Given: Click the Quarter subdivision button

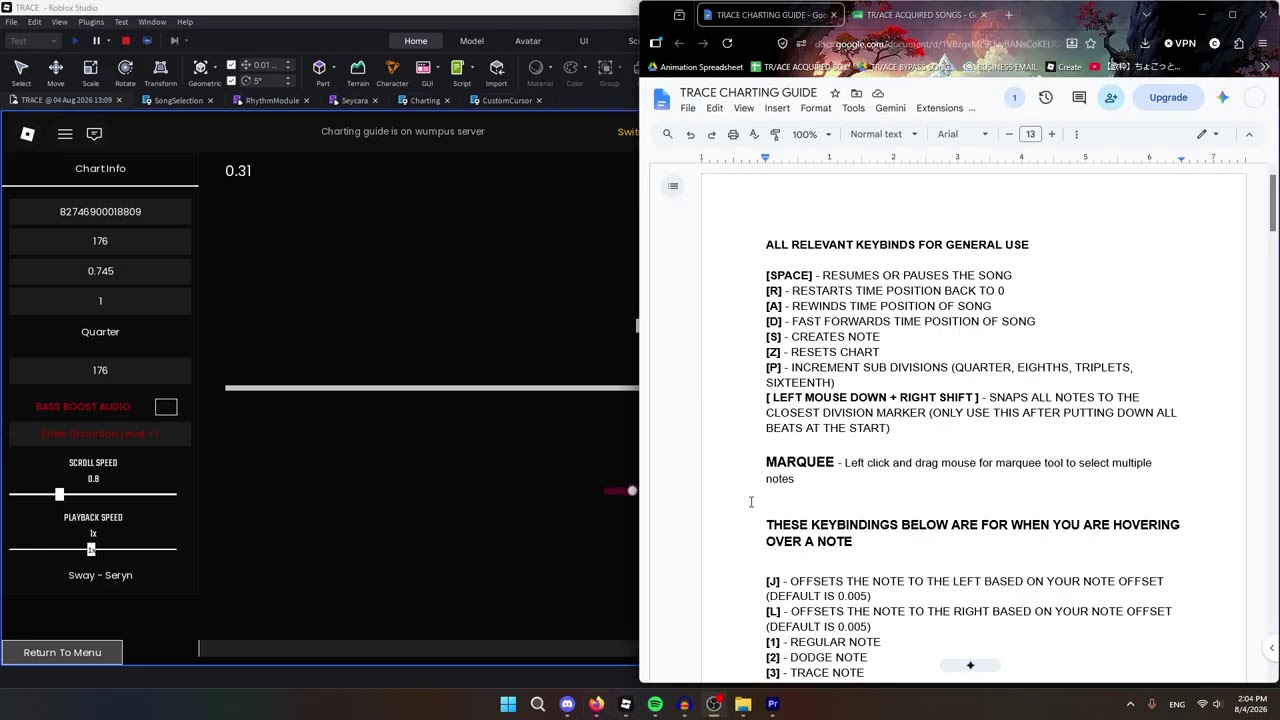Looking at the screenshot, I should [100, 332].
